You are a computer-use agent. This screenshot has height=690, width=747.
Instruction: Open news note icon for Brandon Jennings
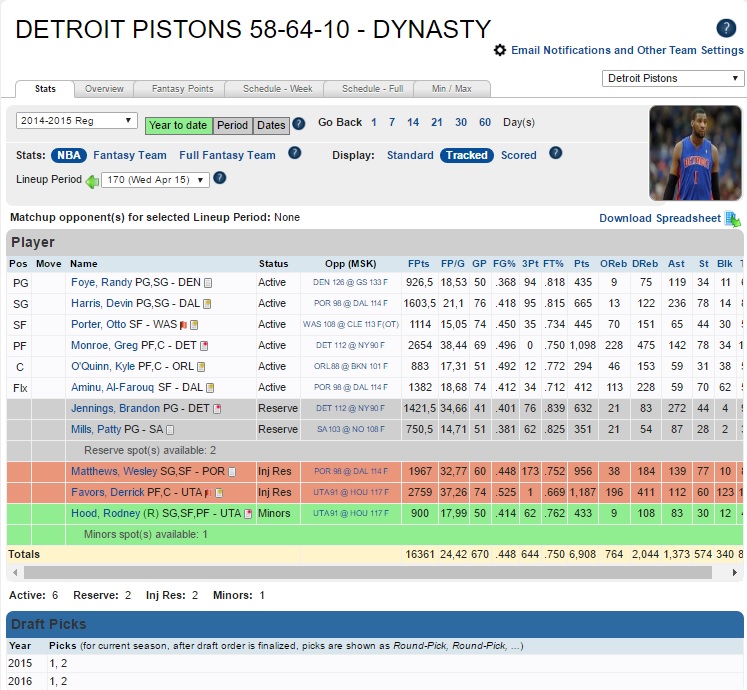pyautogui.click(x=217, y=409)
